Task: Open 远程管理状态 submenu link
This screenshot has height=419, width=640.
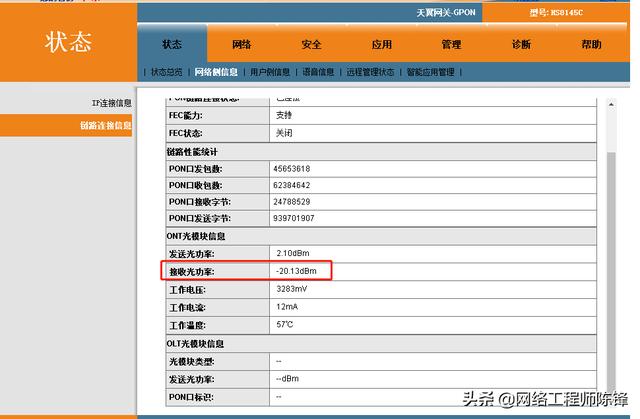Action: tap(370, 72)
